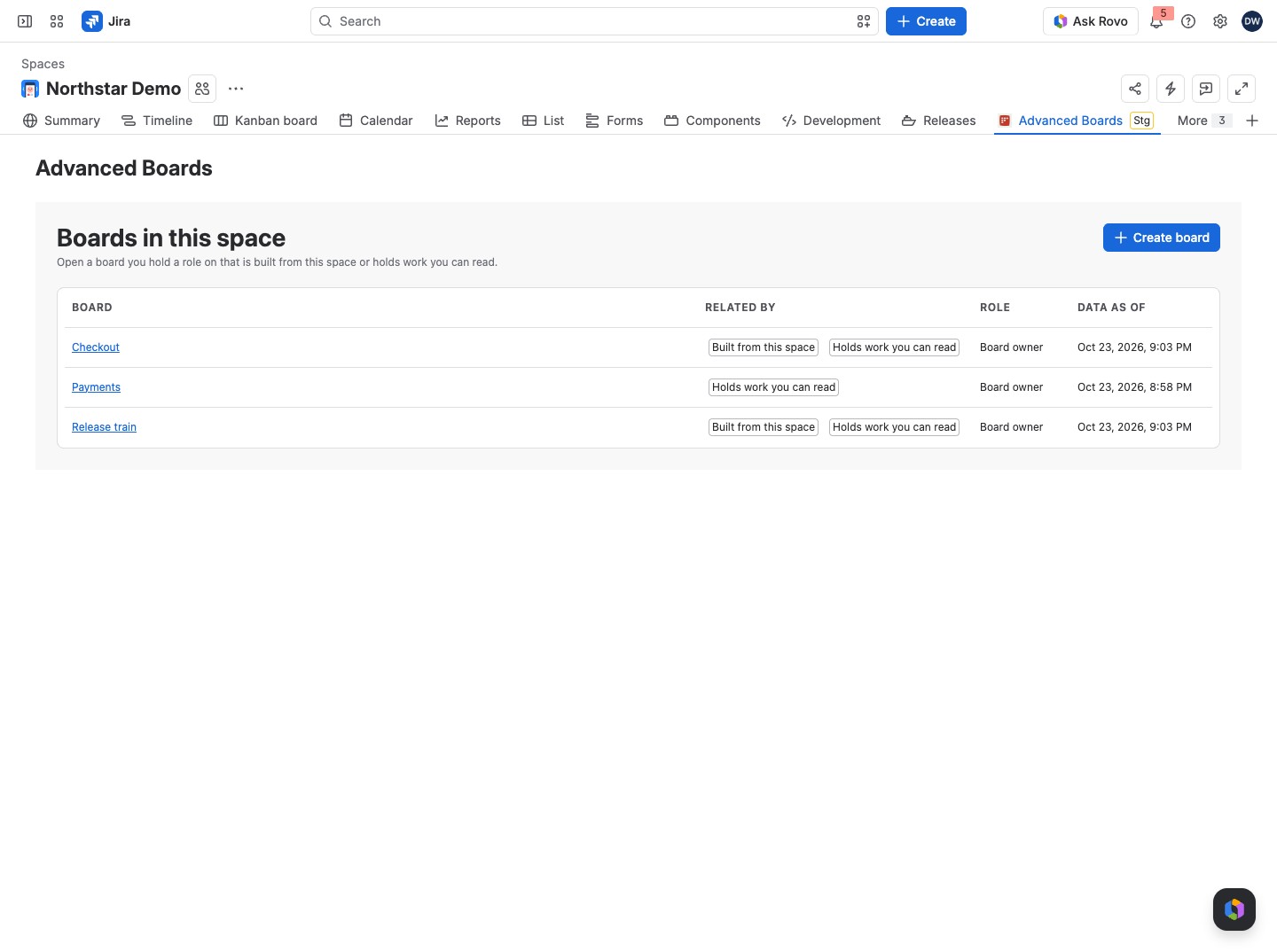Open the team members icon beside Northstar Demo

point(202,89)
